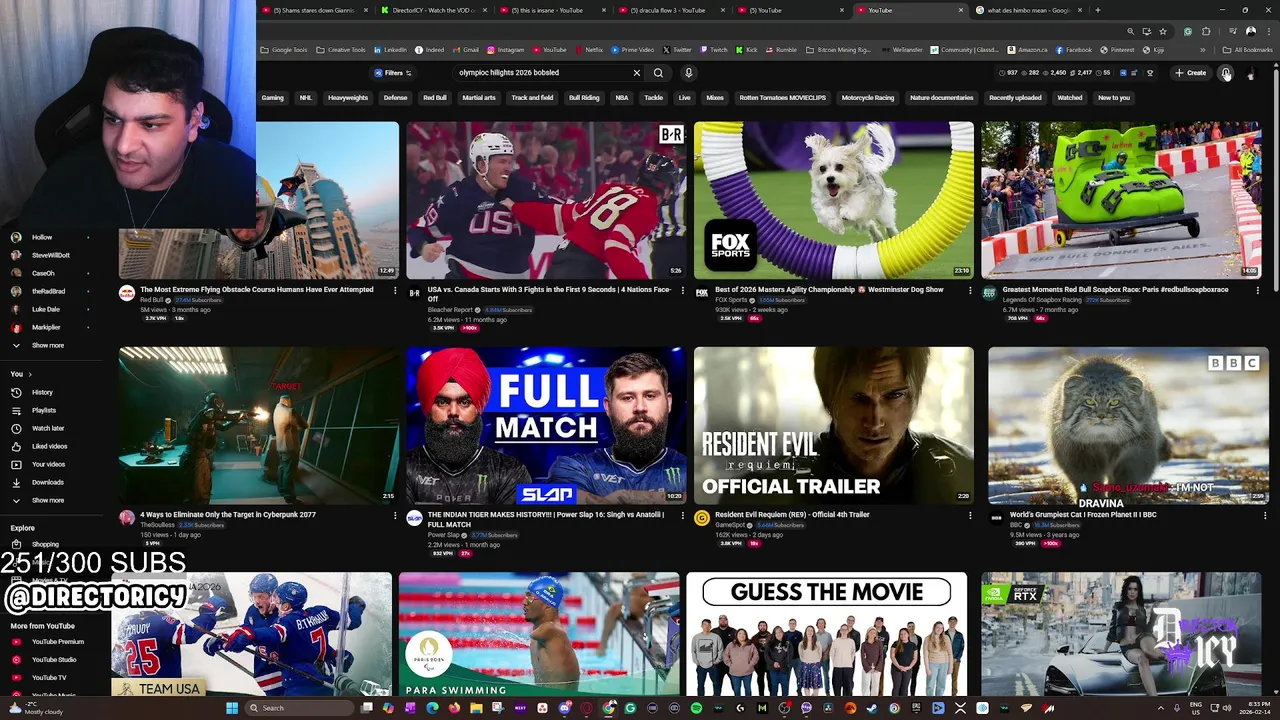Open FOX Sports channel avatar

[x=702, y=293]
